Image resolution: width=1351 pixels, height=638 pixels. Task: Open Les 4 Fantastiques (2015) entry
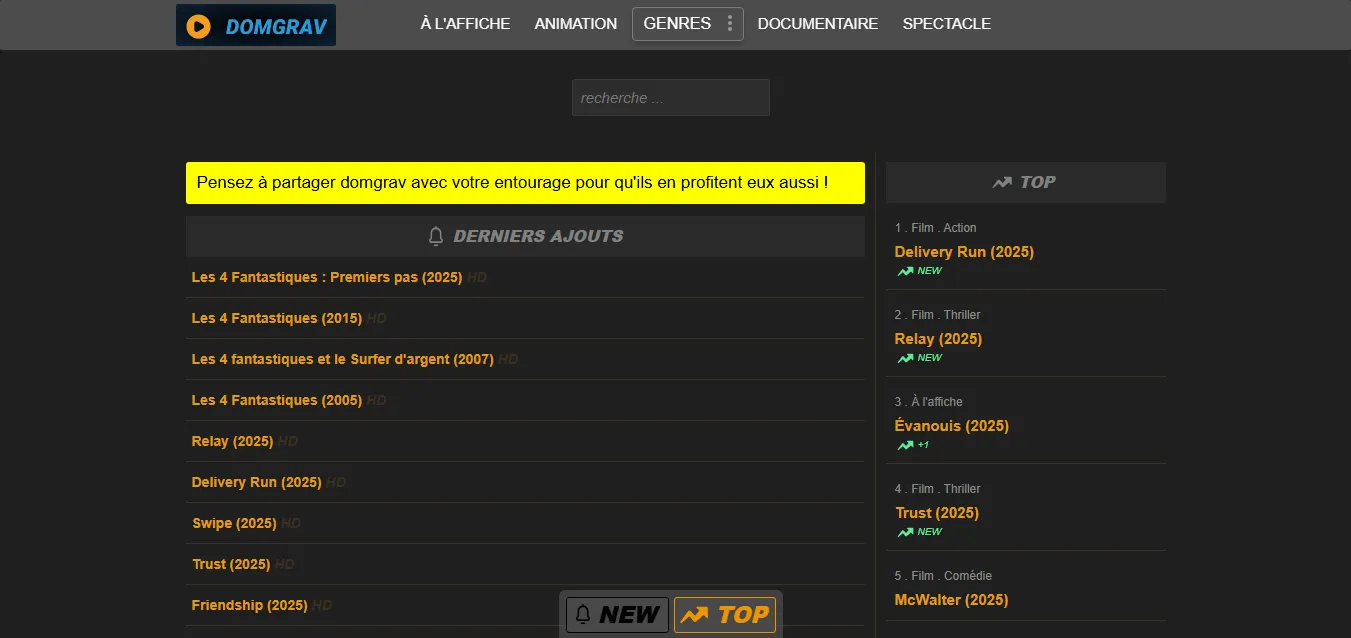[276, 318]
